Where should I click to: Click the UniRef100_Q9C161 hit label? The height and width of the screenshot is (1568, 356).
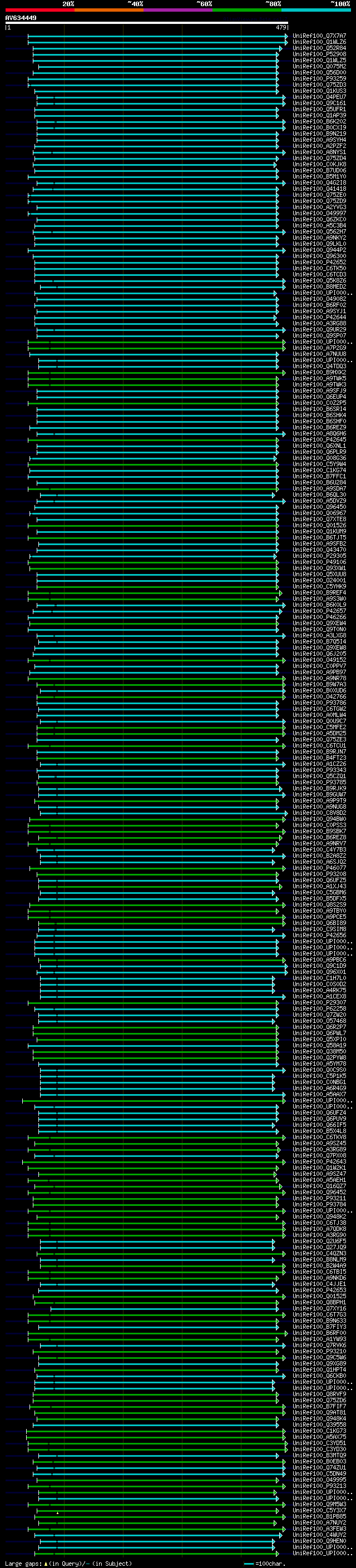point(319,103)
